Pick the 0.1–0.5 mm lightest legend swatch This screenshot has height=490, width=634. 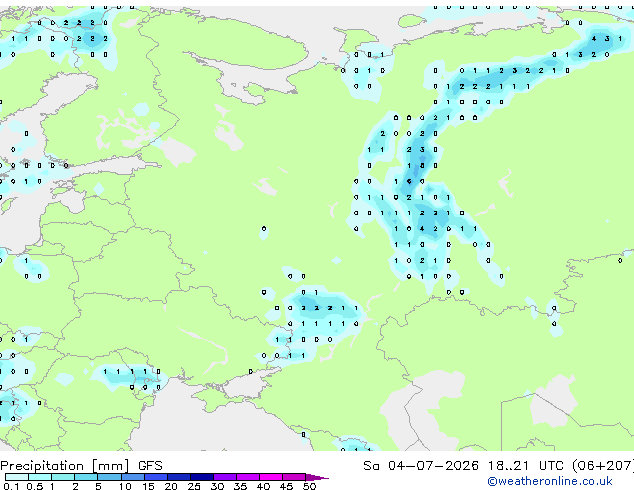pos(17,477)
